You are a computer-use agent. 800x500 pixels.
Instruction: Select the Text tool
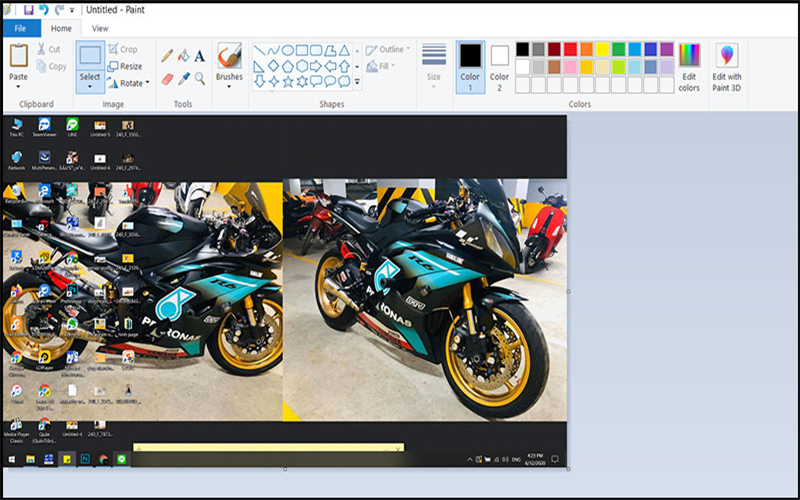[x=199, y=56]
